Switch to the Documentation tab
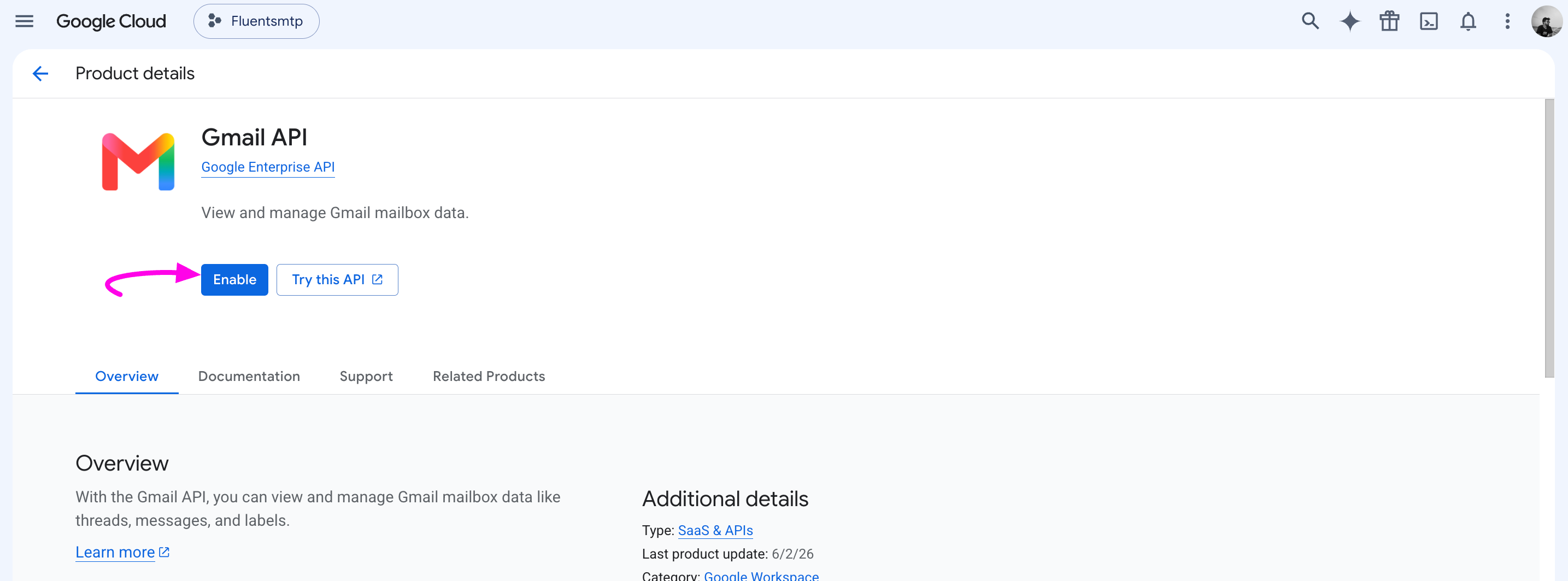This screenshot has width=1568, height=581. click(x=249, y=377)
